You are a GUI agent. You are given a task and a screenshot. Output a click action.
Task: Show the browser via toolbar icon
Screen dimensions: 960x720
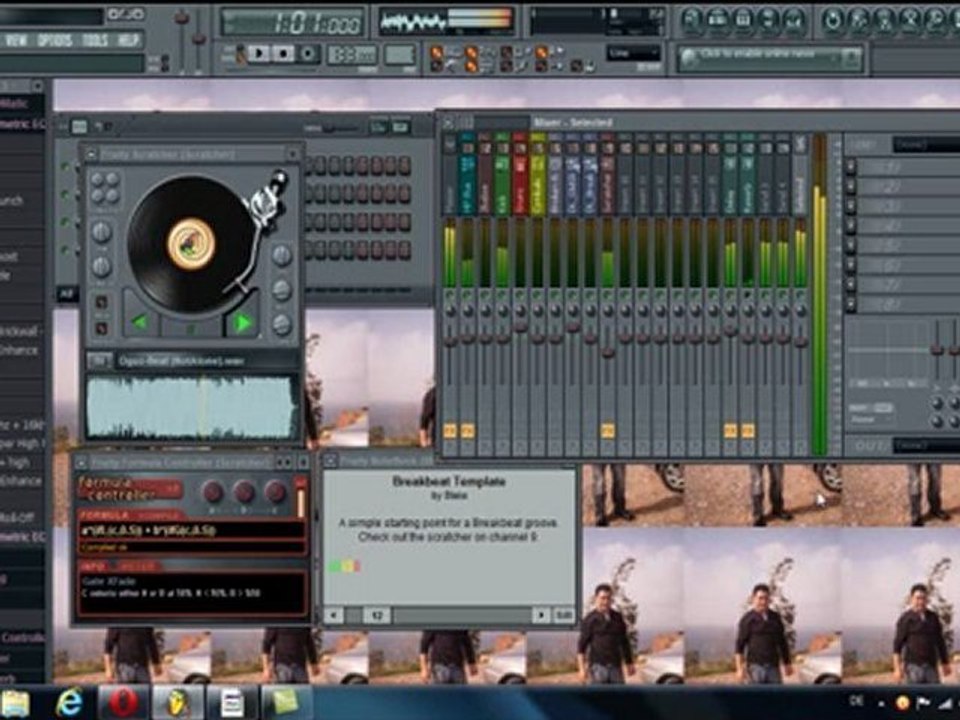(x=768, y=20)
